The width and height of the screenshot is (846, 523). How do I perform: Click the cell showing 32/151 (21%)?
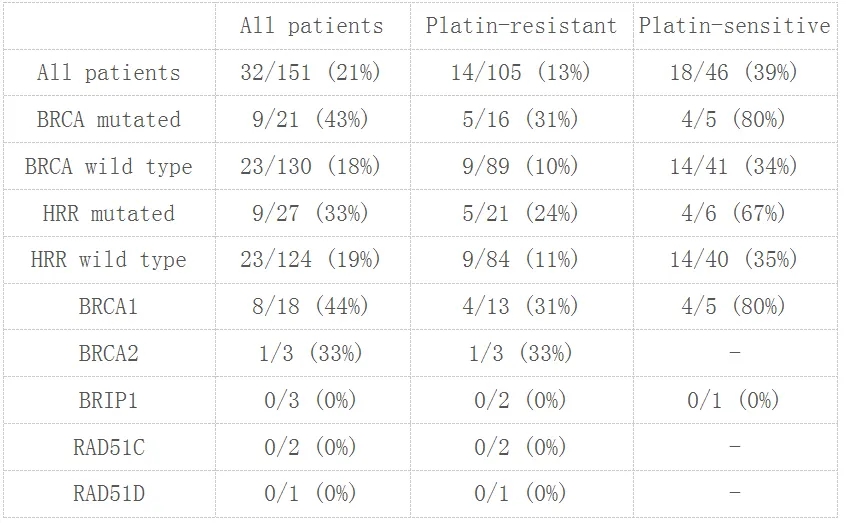pyautogui.click(x=311, y=73)
